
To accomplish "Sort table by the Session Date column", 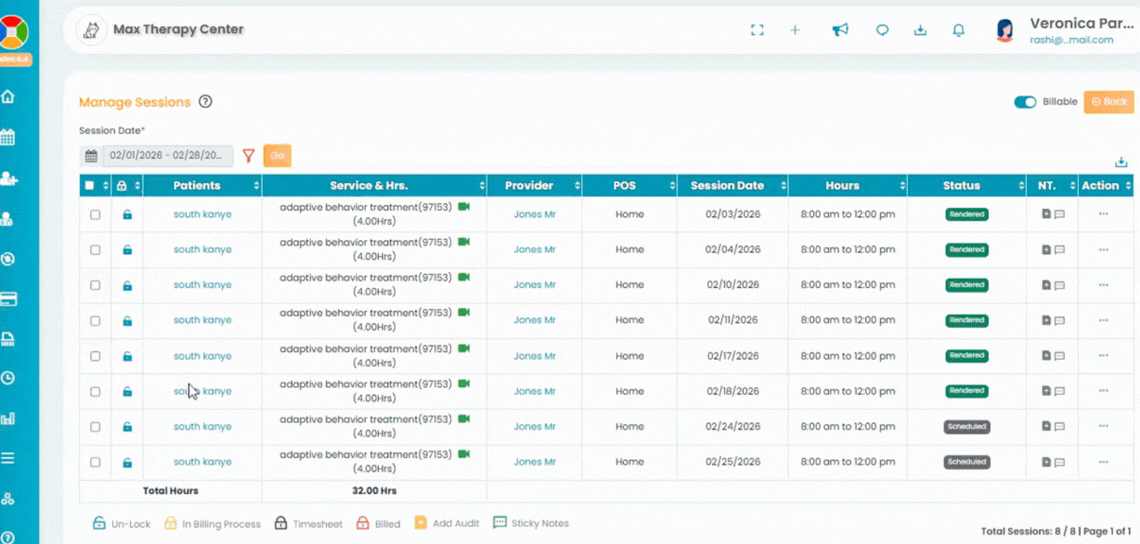I will (x=727, y=186).
